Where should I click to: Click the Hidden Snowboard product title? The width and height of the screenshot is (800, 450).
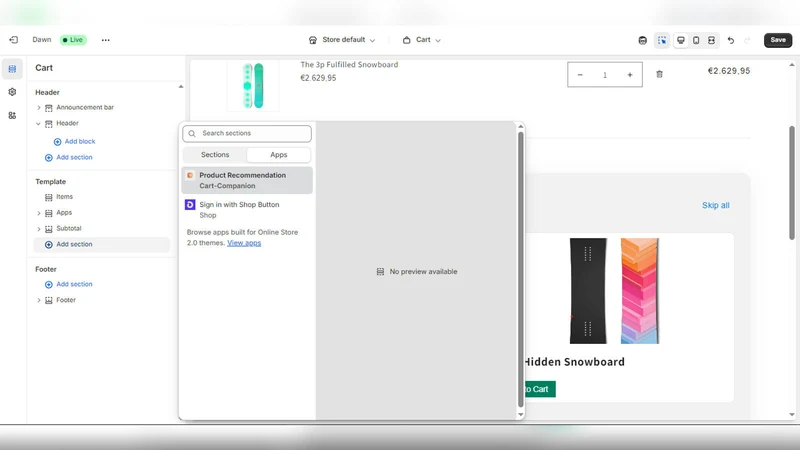(x=574, y=362)
